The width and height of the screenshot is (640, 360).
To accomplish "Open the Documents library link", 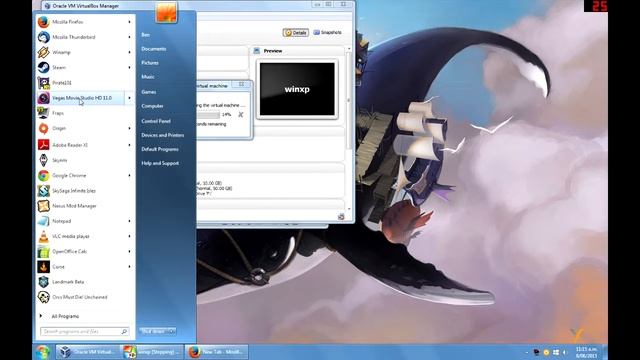I will [x=153, y=49].
